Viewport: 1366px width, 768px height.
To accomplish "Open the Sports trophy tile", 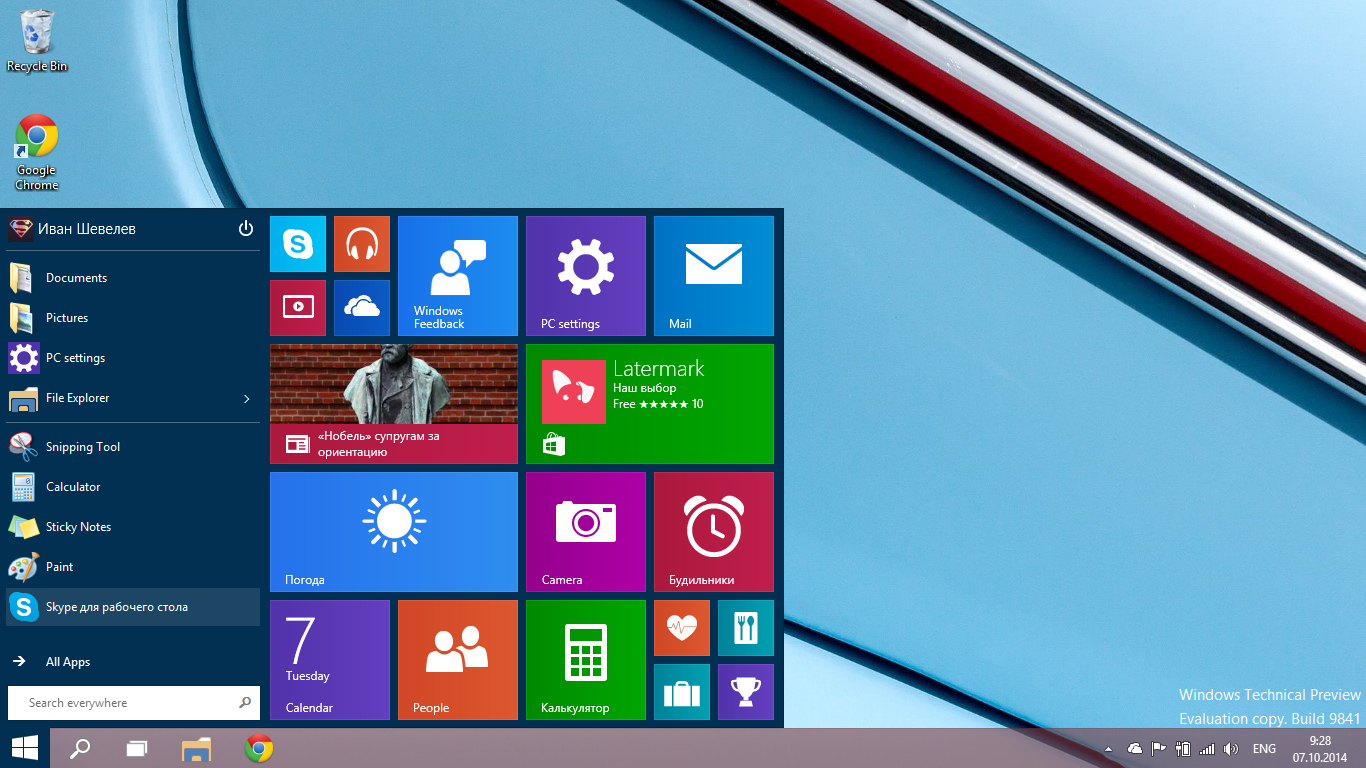I will point(745,692).
